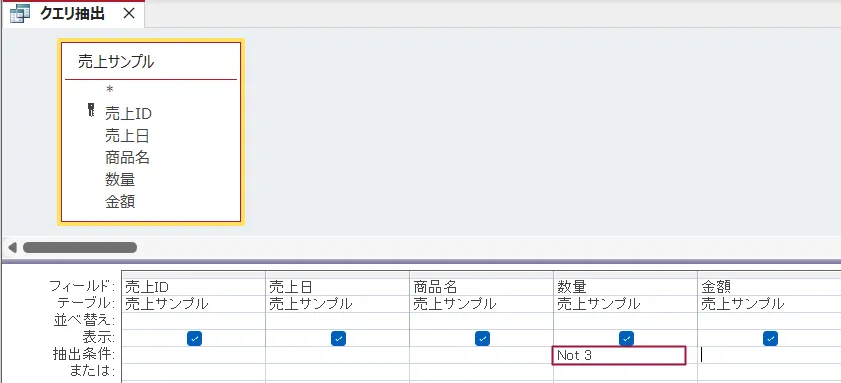
Task: Open the テーブル cell under 商品名 column
Action: pos(481,304)
